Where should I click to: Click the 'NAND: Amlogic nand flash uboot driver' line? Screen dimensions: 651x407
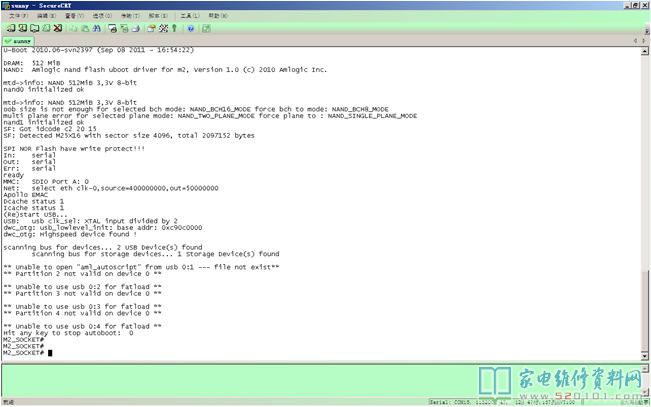coord(165,70)
